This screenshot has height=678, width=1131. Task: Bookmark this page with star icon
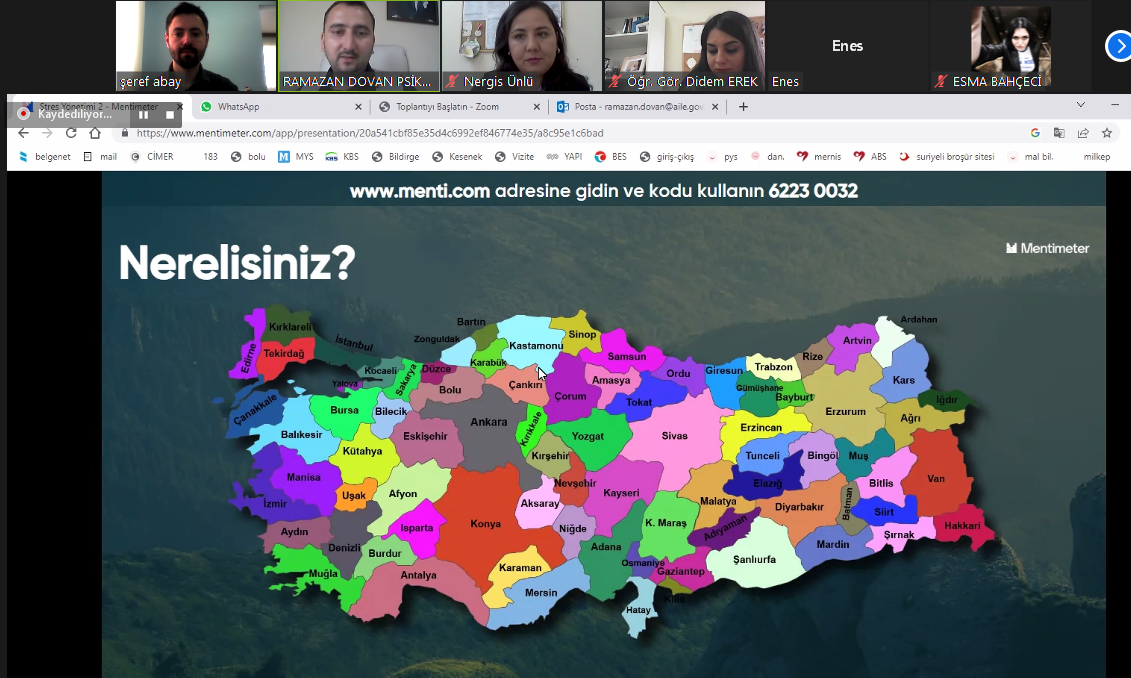click(1106, 133)
